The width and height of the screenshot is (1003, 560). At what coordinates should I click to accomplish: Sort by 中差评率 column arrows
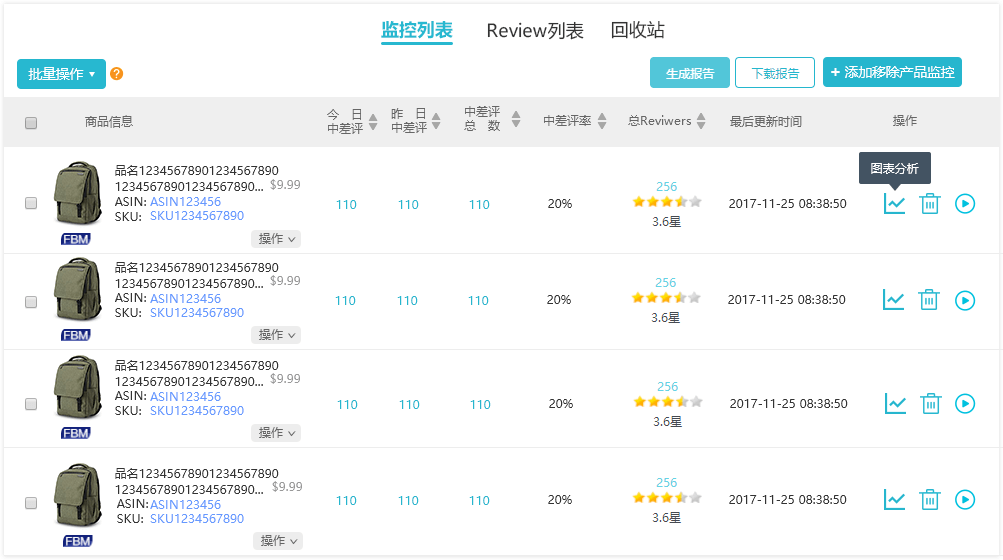602,121
